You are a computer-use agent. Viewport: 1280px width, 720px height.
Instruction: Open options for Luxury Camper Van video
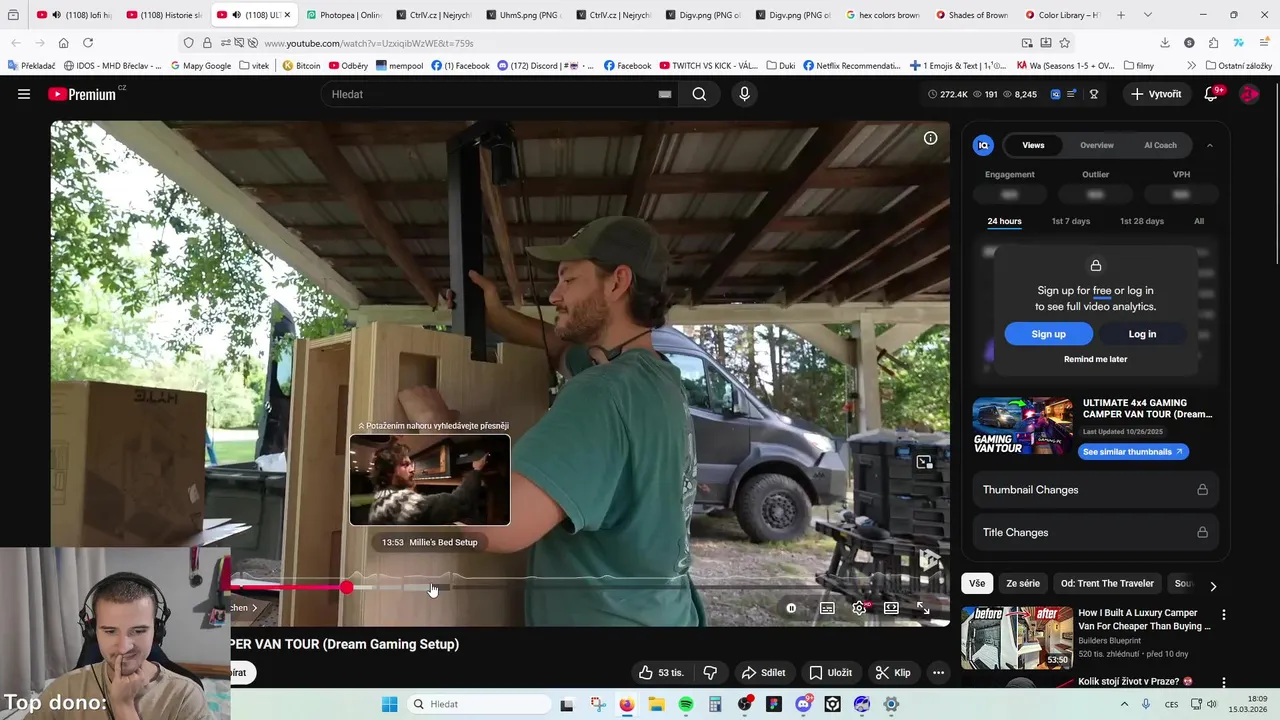click(x=1223, y=615)
